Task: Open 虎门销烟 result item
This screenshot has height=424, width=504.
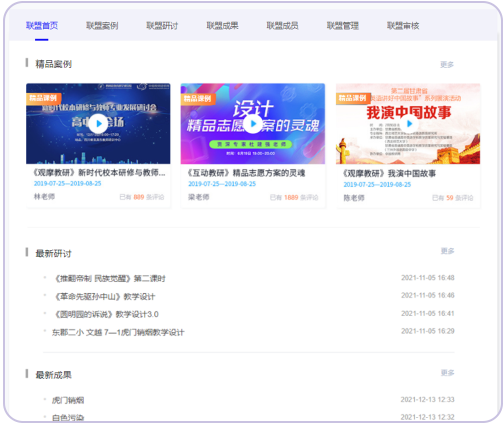Action: coord(68,400)
